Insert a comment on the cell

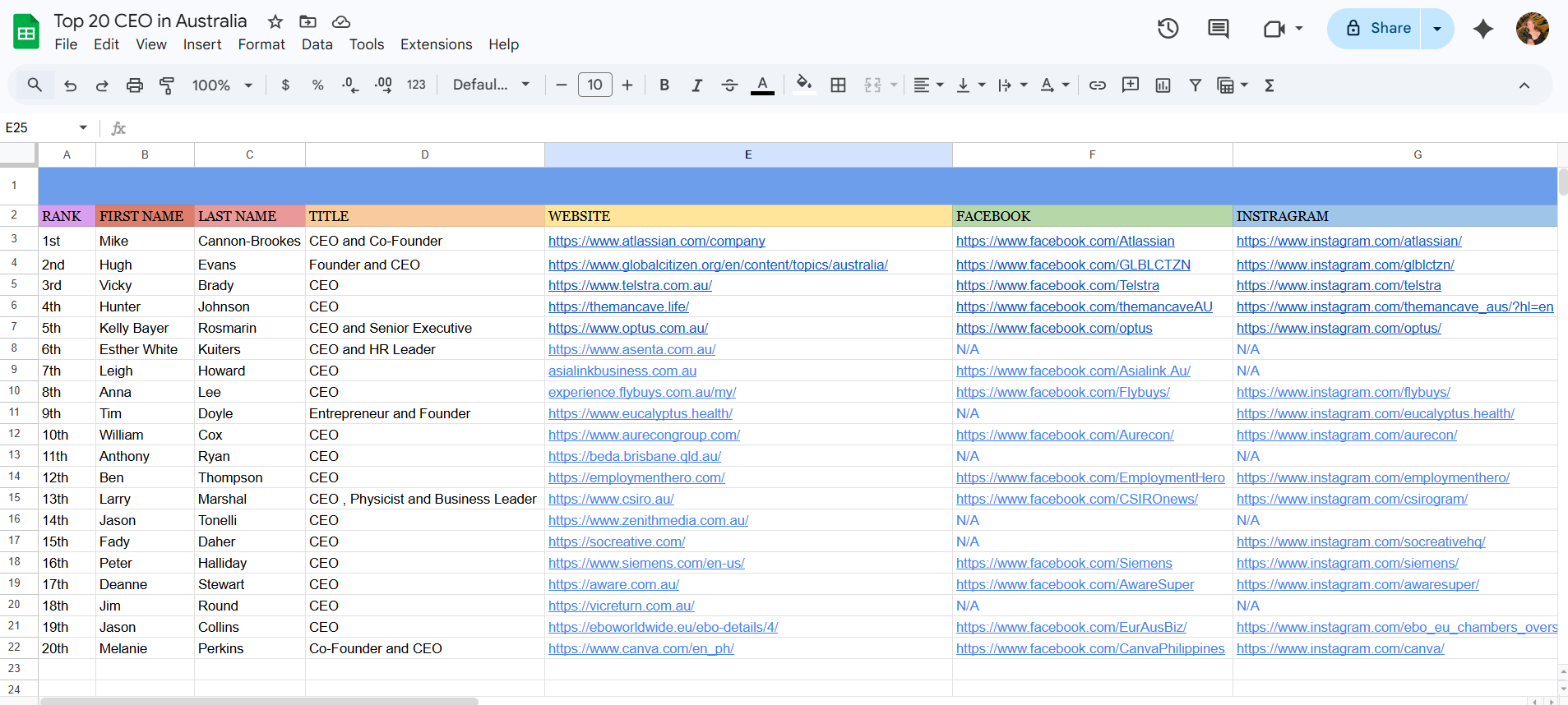click(1131, 85)
